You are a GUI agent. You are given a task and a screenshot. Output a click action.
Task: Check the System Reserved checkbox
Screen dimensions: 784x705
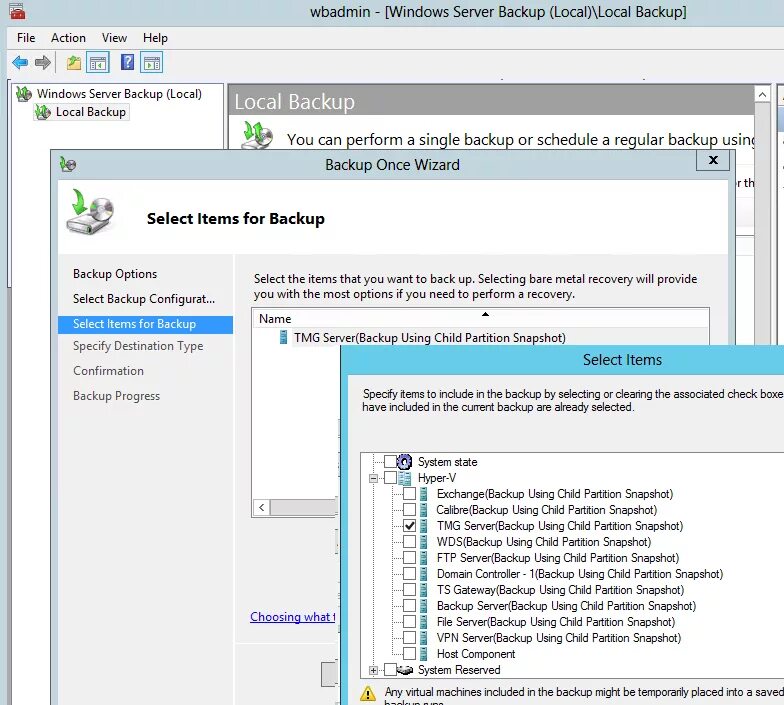[x=390, y=670]
